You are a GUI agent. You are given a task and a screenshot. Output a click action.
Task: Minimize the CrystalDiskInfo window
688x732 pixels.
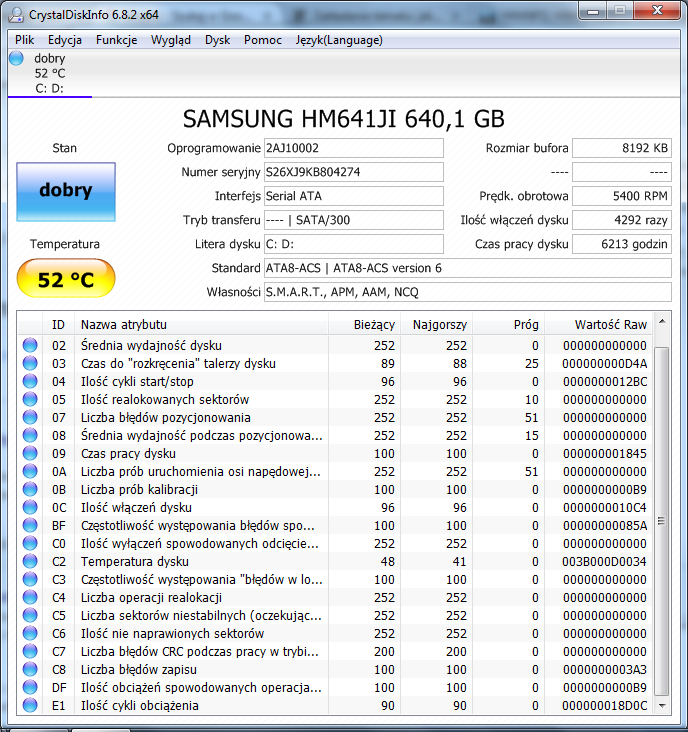593,10
